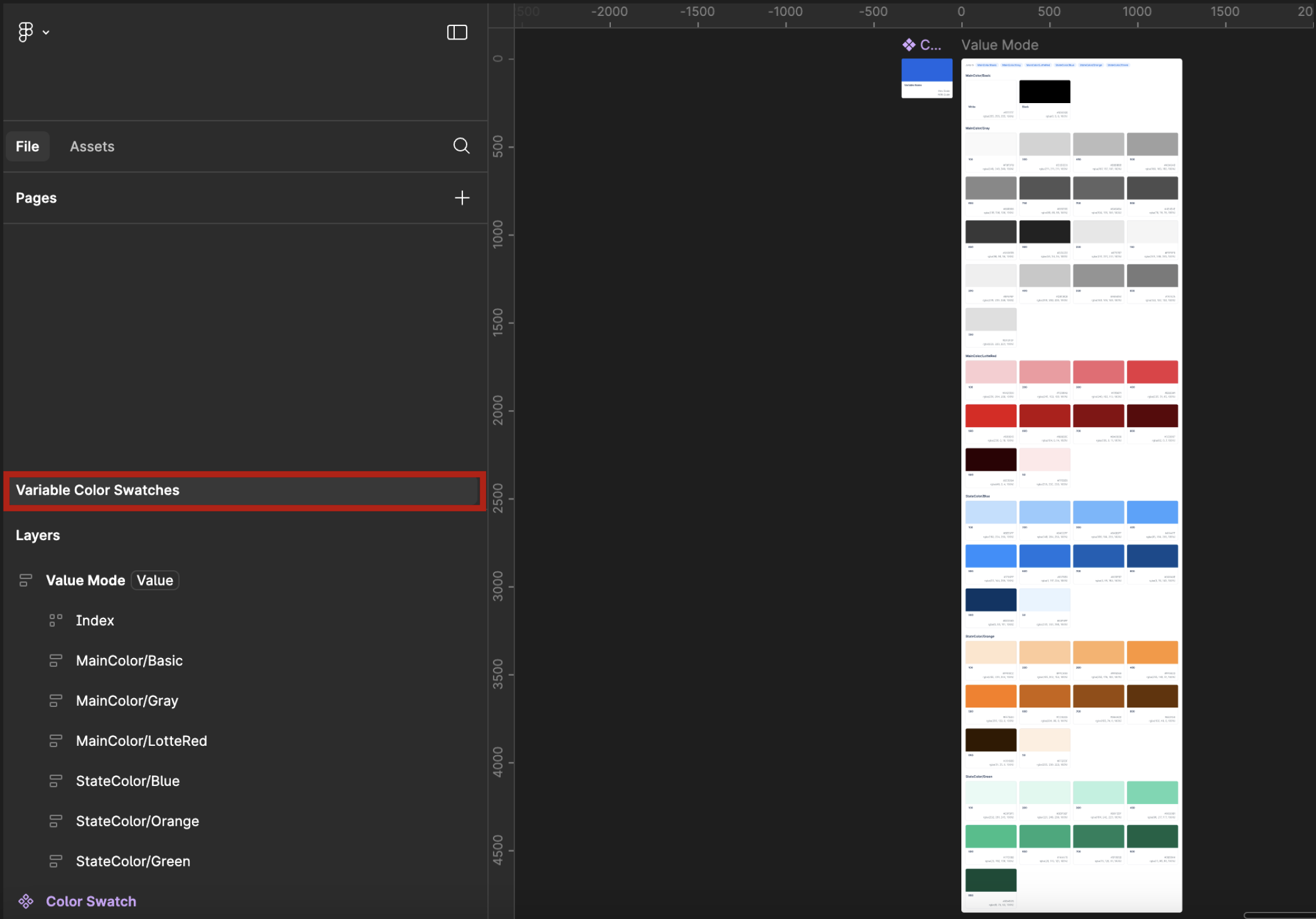
Task: Select the File tab
Action: tap(28, 146)
